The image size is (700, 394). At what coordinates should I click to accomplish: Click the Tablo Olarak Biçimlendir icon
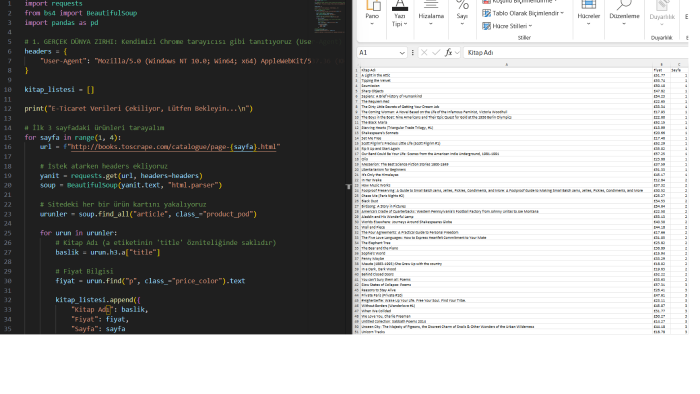click(x=486, y=13)
